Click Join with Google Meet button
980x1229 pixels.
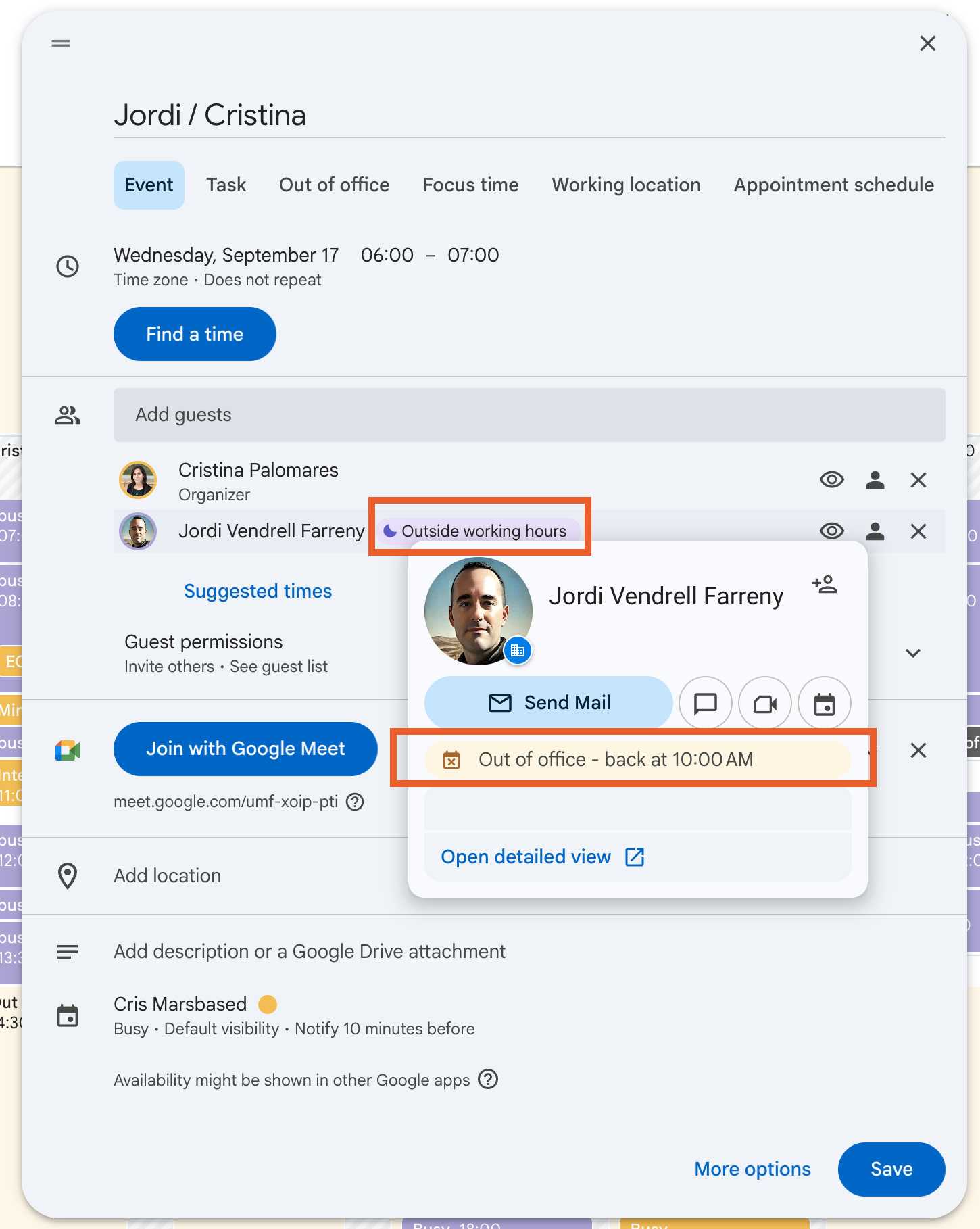click(x=245, y=749)
